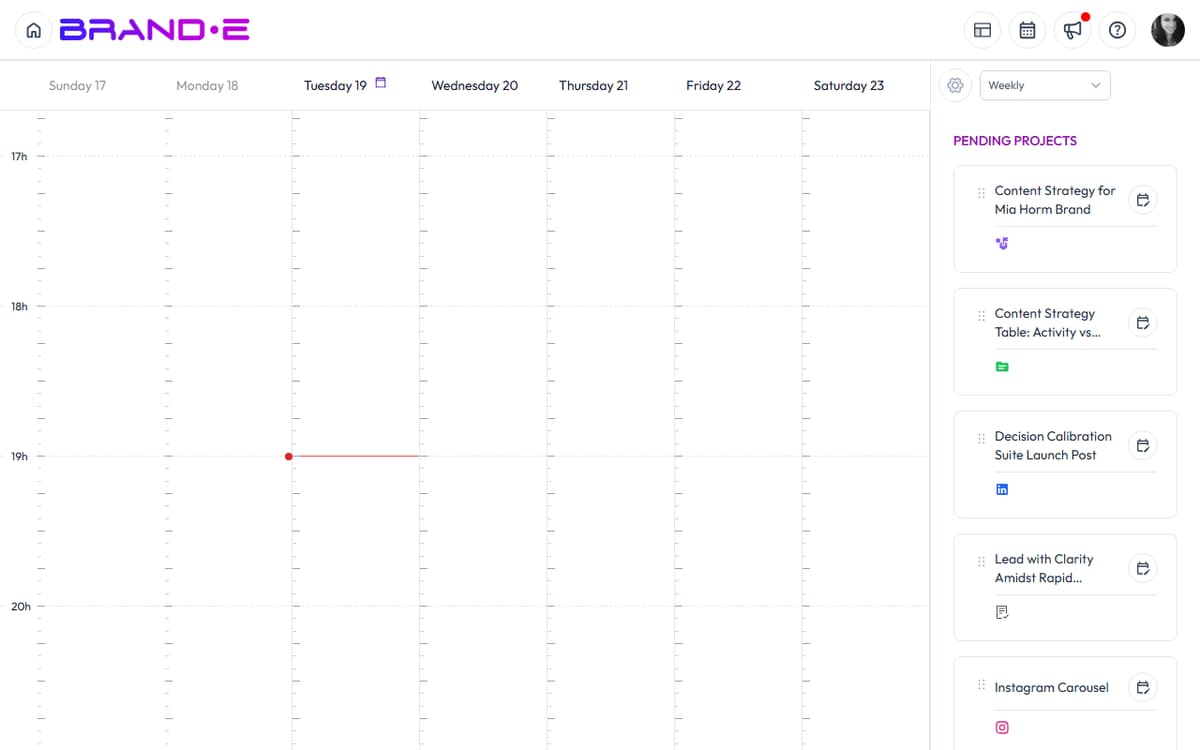Viewport: 1200px width, 750px height.
Task: Open calendar settings gear icon
Action: (x=955, y=85)
